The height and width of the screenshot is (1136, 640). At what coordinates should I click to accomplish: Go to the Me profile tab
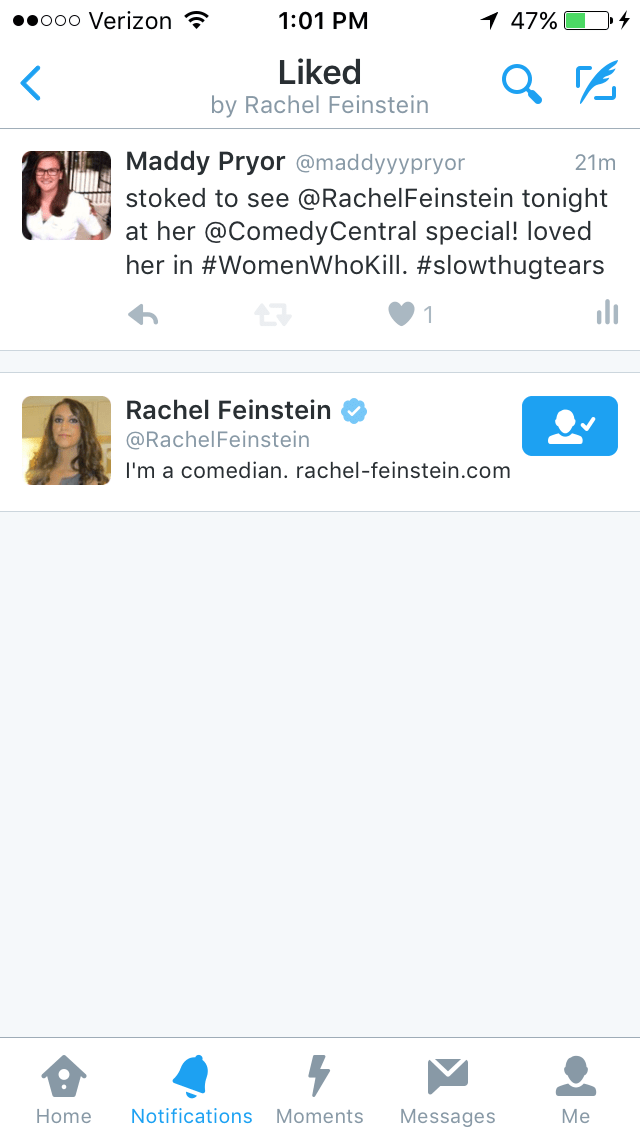[575, 1089]
